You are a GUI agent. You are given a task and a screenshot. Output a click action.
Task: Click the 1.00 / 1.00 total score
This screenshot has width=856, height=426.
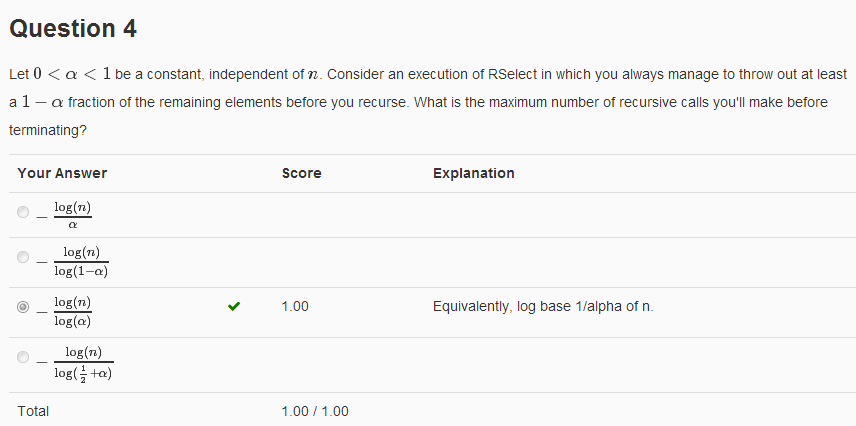[315, 411]
